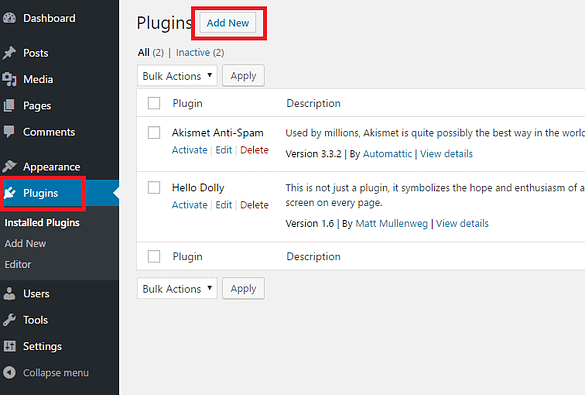
Task: Click the Pages icon in sidebar
Action: pos(9,106)
